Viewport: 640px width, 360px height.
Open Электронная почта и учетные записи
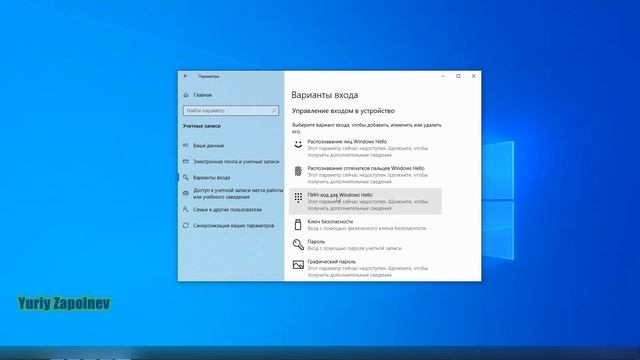tap(236, 162)
